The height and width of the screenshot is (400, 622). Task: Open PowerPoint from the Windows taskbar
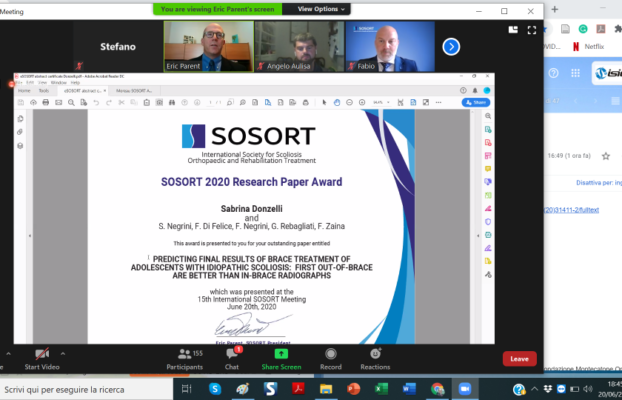(x=353, y=389)
